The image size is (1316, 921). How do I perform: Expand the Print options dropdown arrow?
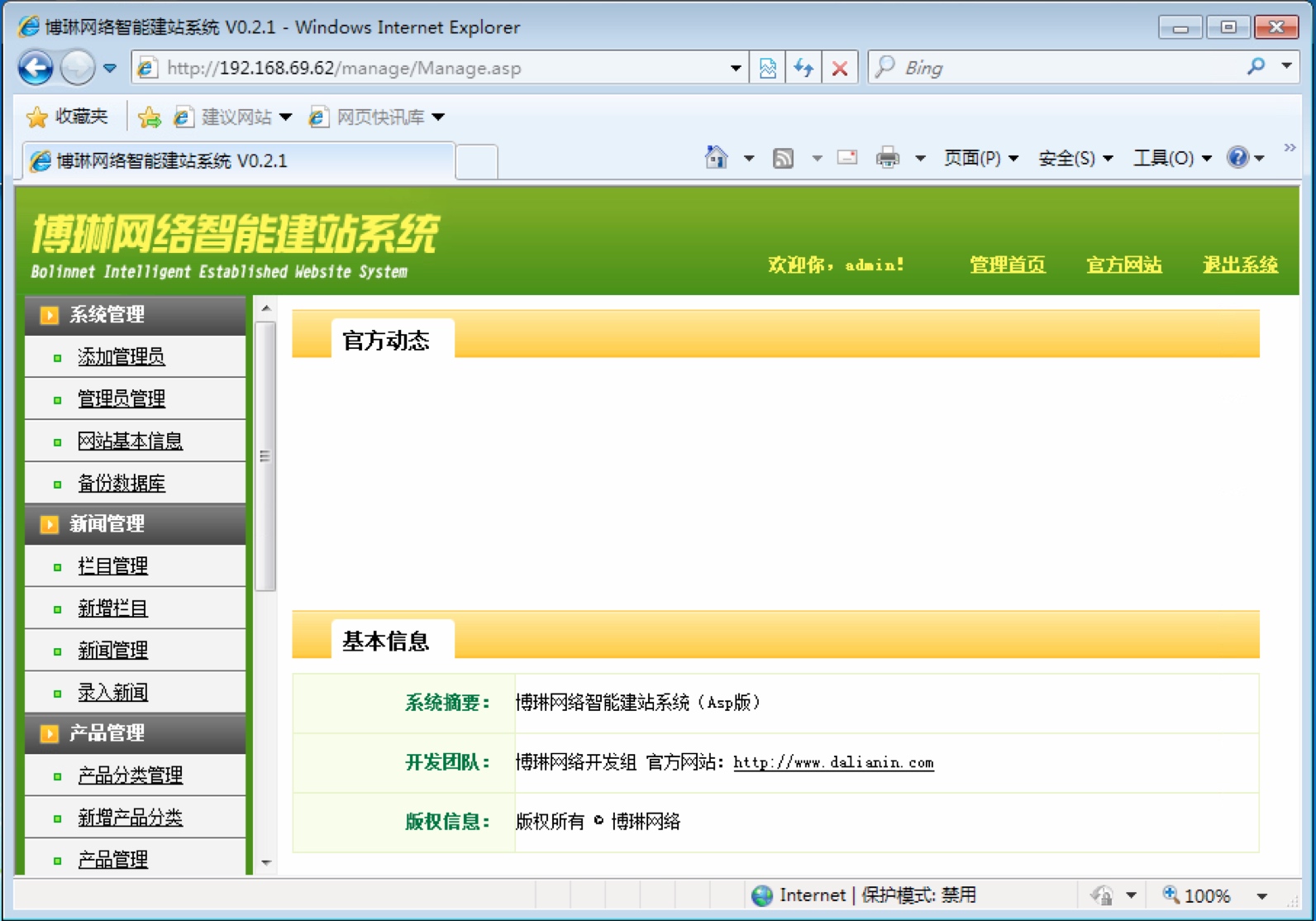(920, 158)
